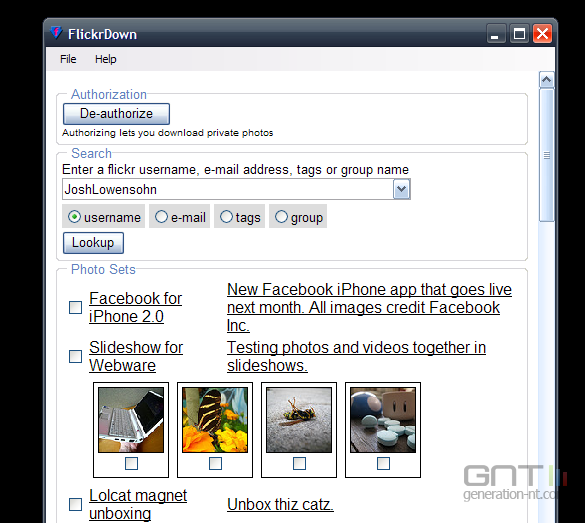The width and height of the screenshot is (585, 523).
Task: Open the File menu
Action: click(68, 59)
